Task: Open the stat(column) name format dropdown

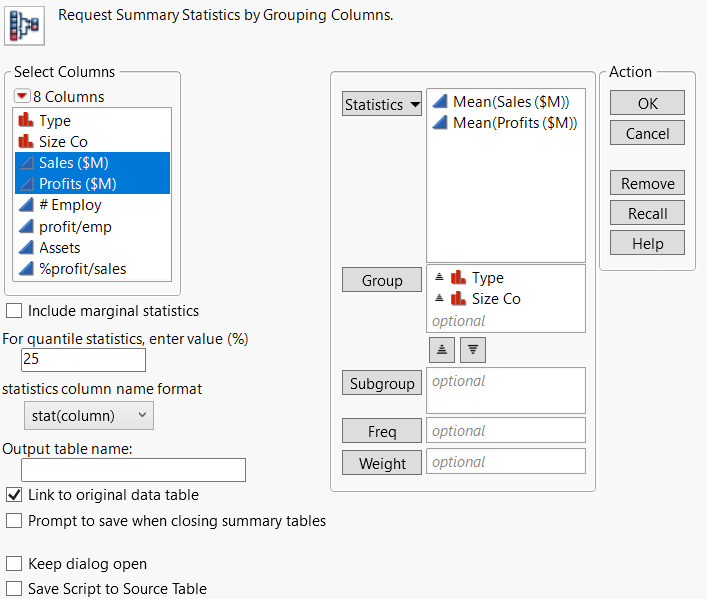Action: [x=88, y=415]
